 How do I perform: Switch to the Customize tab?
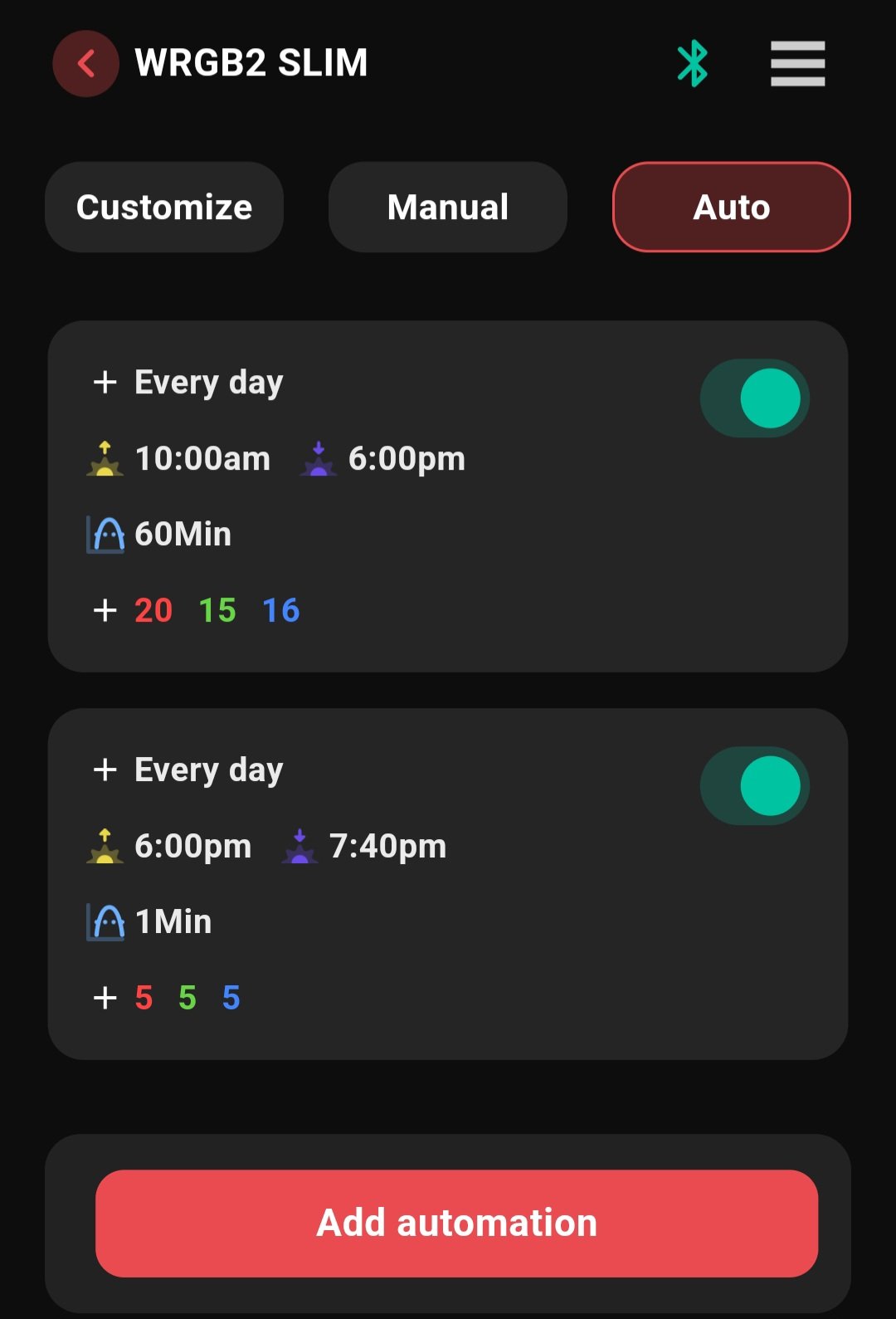coord(164,207)
